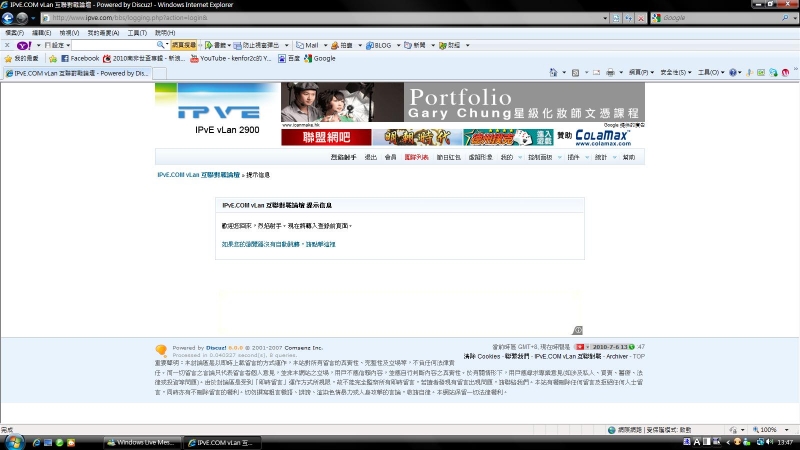Click the browser Back arrow button
The width and height of the screenshot is (800, 450).
(x=8, y=18)
